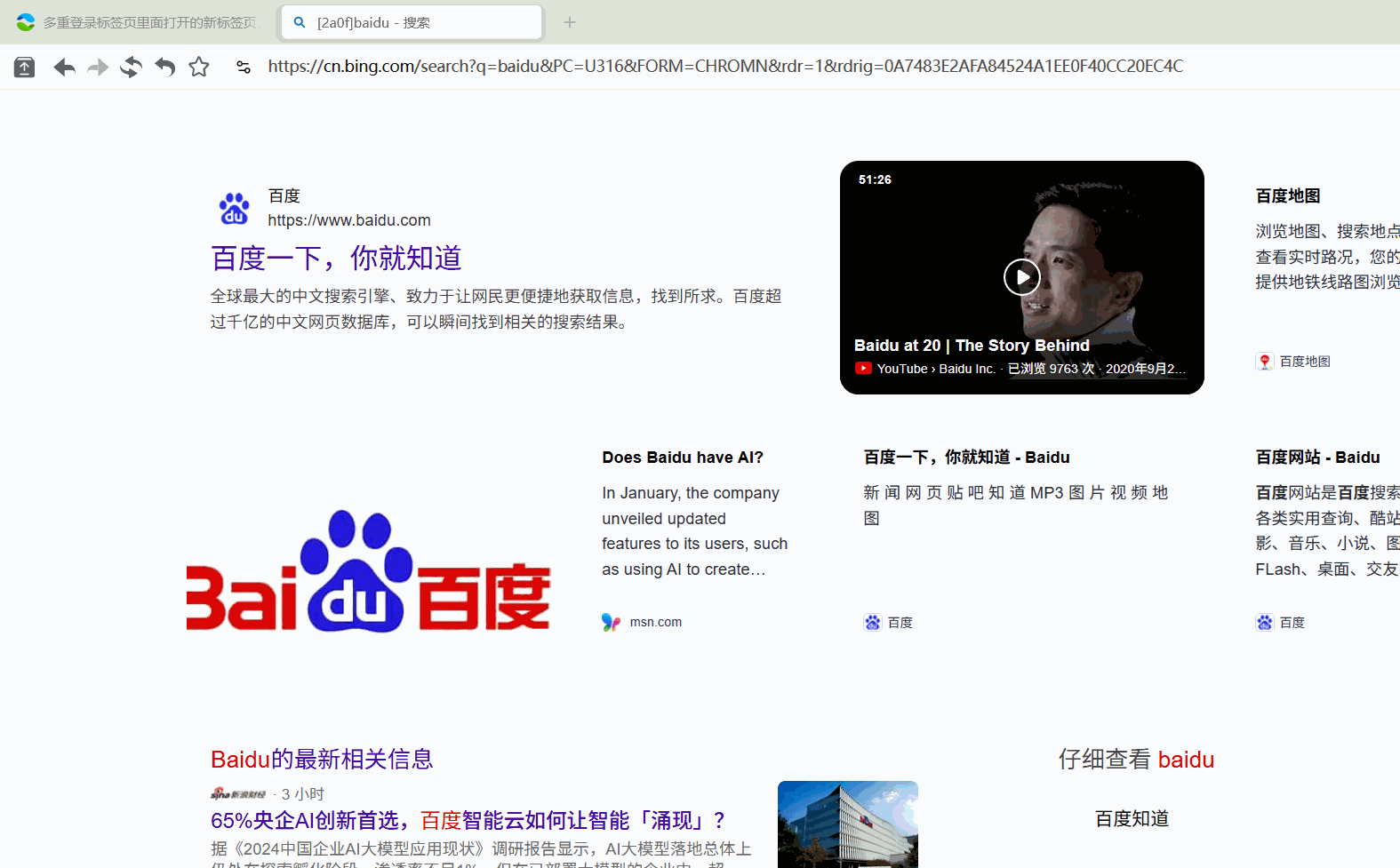Click the undo curved arrow icon
The width and height of the screenshot is (1400, 868).
(165, 68)
